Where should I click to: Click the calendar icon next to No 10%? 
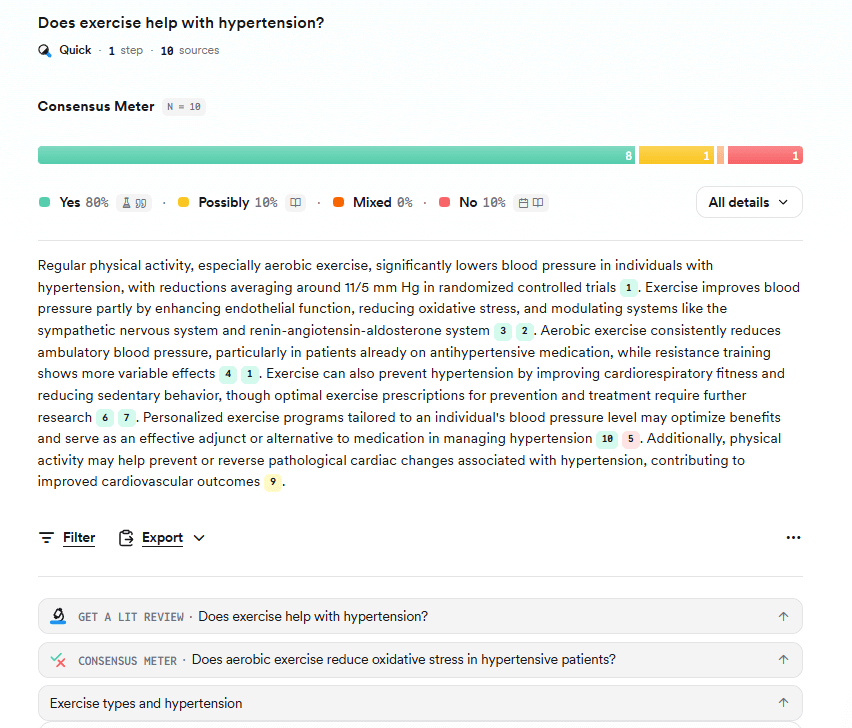524,202
